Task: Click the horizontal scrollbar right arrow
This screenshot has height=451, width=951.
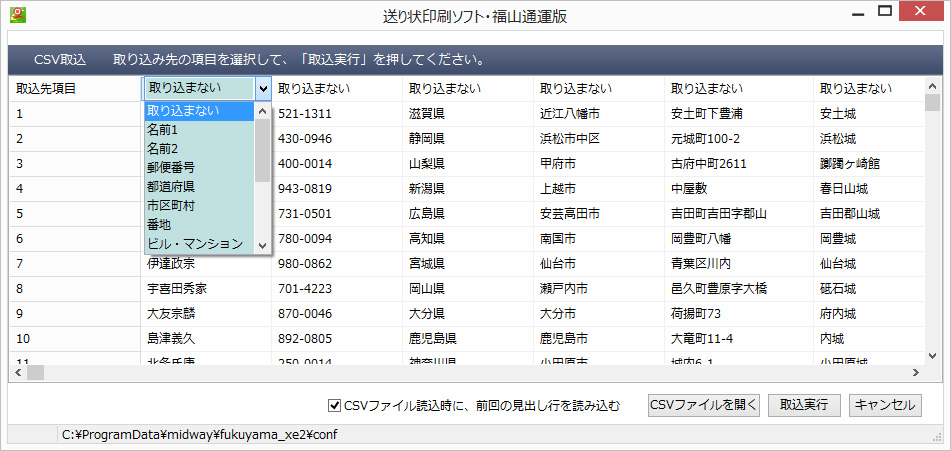Action: [917, 372]
